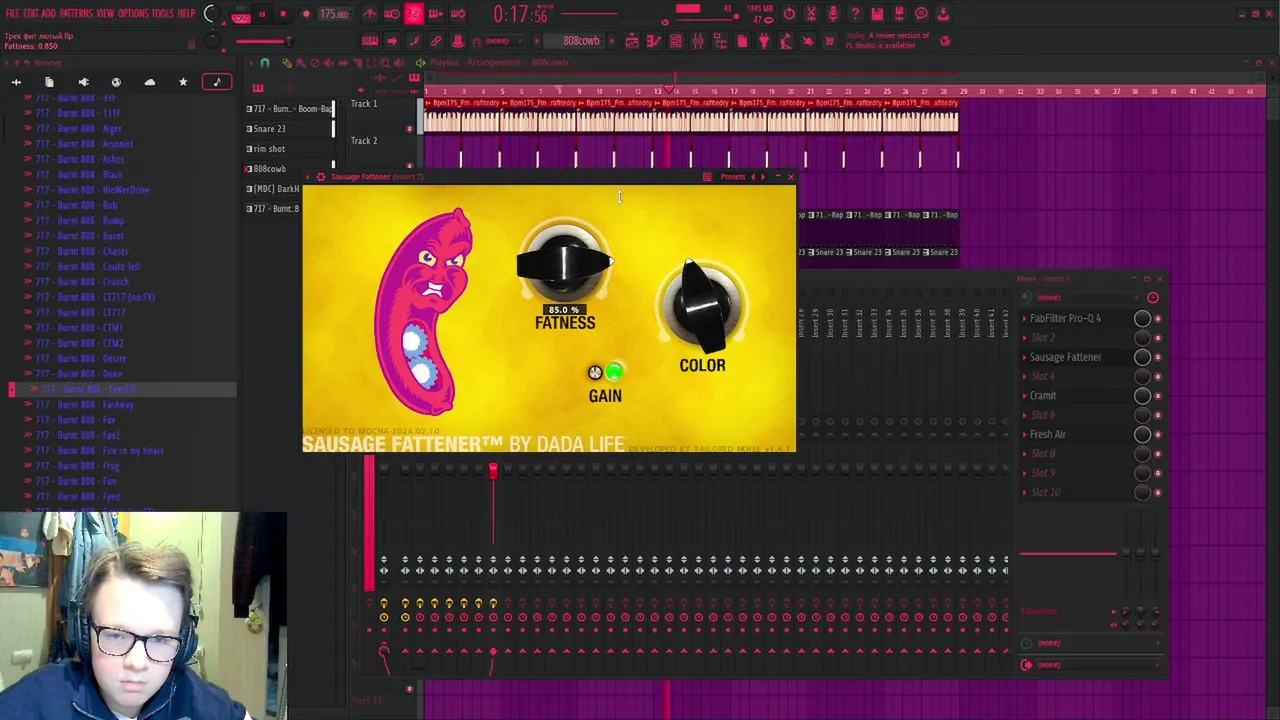
Task: Adjust the small GAIN knob
Action: [x=595, y=373]
